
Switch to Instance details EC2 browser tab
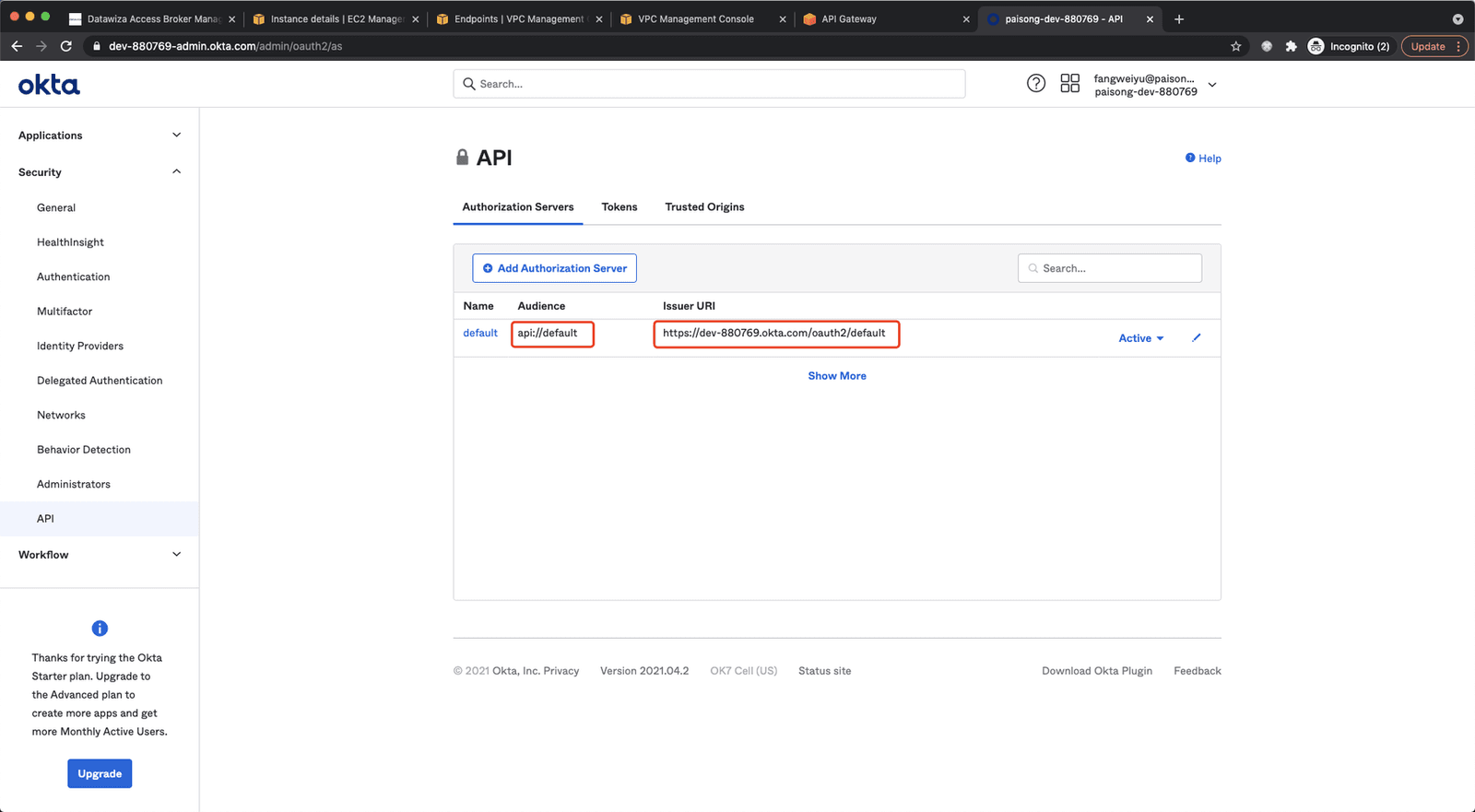point(336,18)
